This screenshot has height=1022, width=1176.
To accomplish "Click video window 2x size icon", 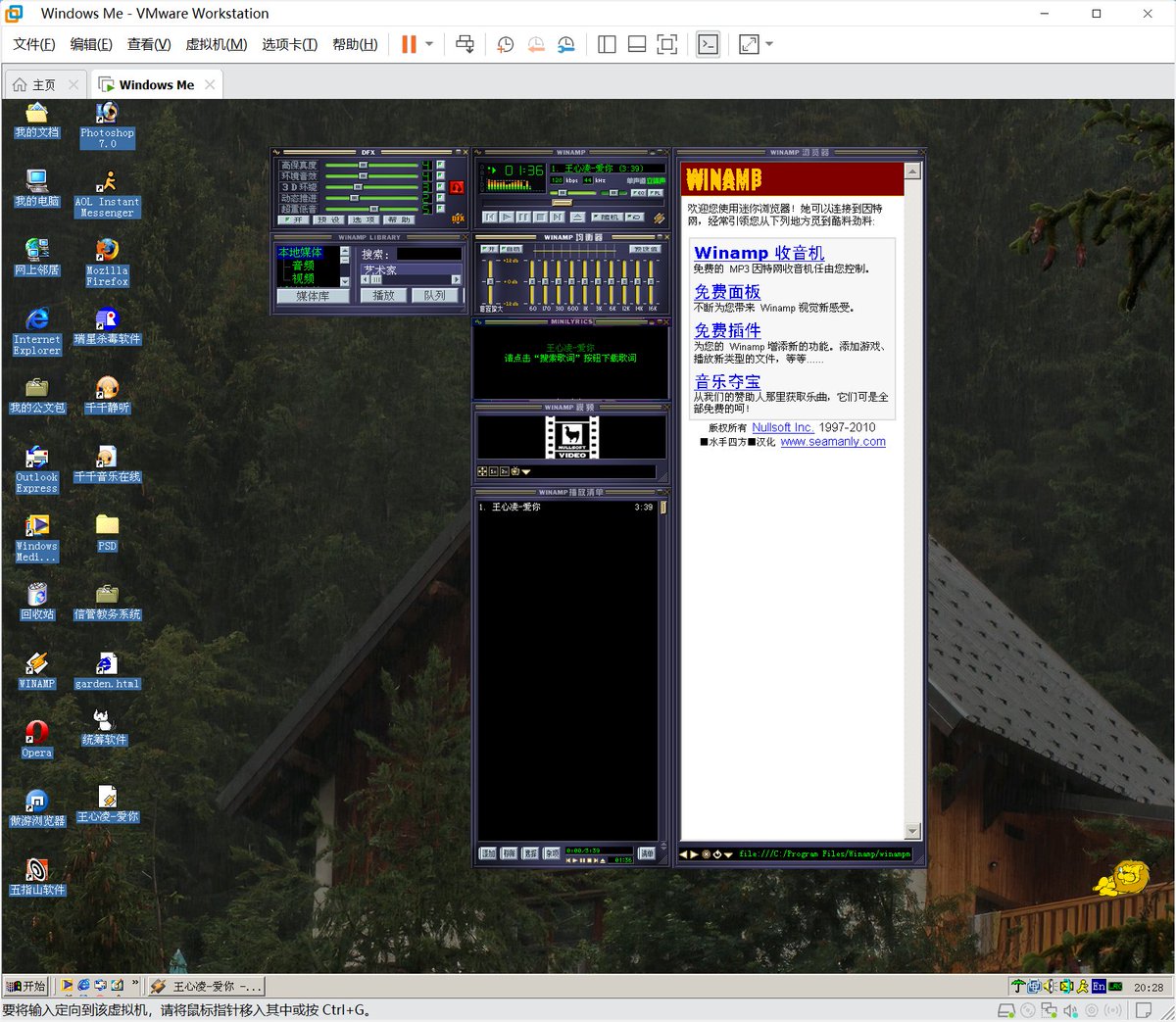I will click(505, 471).
